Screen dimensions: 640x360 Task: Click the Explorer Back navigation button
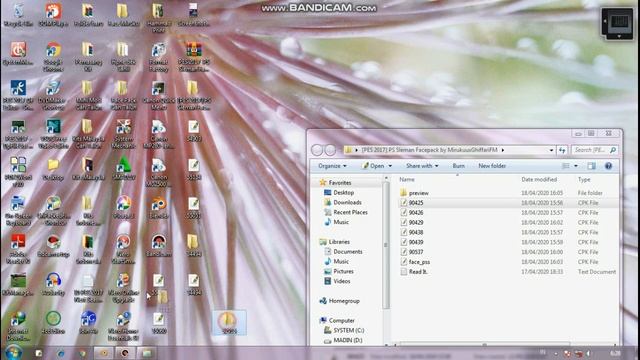(x=317, y=150)
